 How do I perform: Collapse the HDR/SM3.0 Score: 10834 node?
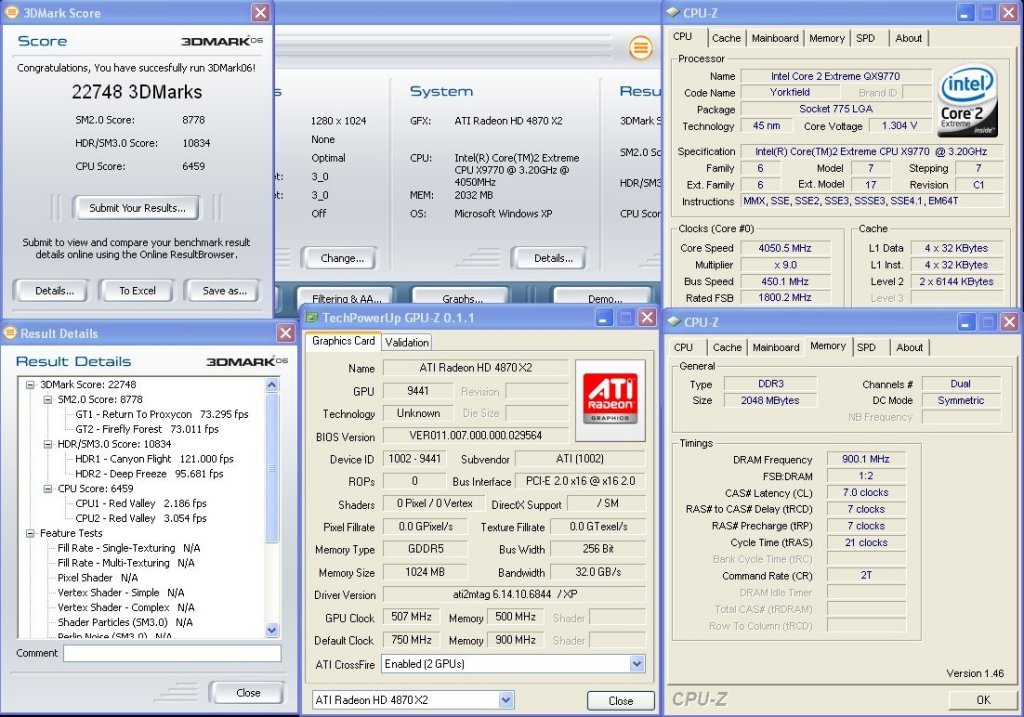48,444
